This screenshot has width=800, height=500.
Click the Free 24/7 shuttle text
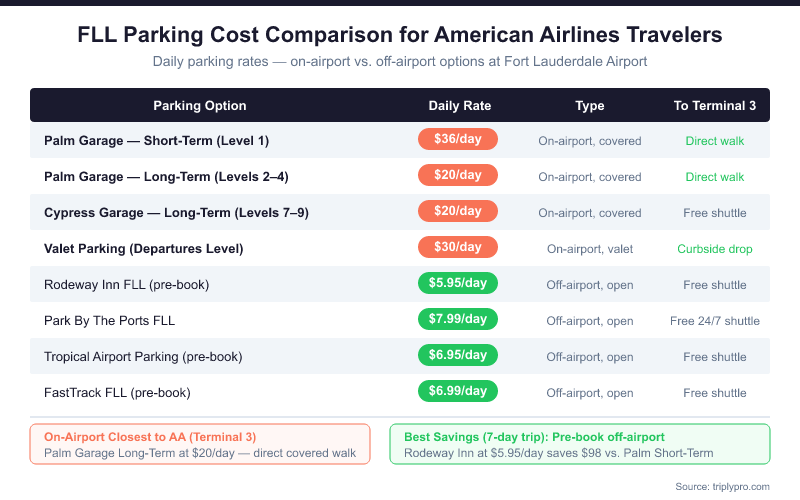pyautogui.click(x=714, y=321)
